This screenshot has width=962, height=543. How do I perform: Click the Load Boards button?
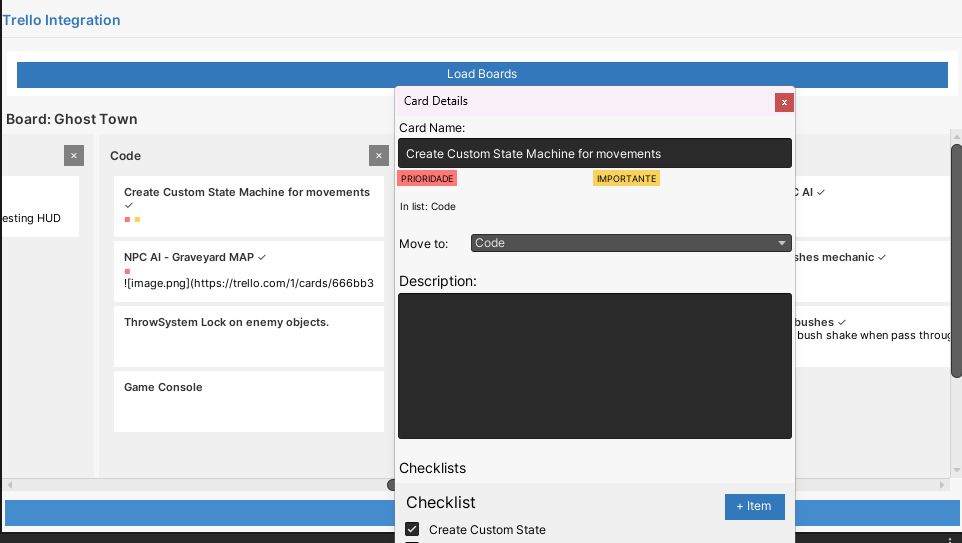tap(482, 74)
